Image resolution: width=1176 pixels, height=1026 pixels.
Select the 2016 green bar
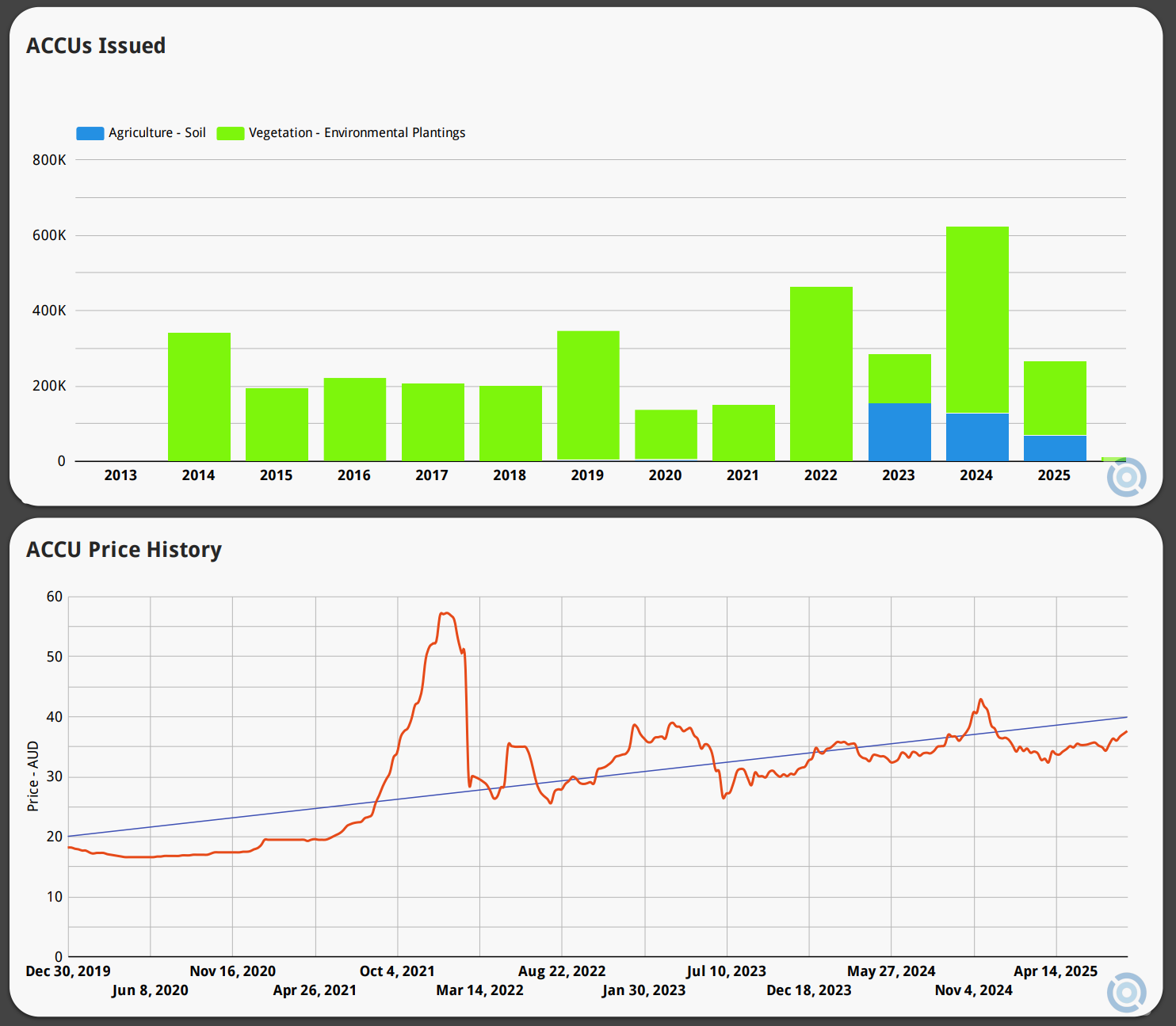click(355, 419)
